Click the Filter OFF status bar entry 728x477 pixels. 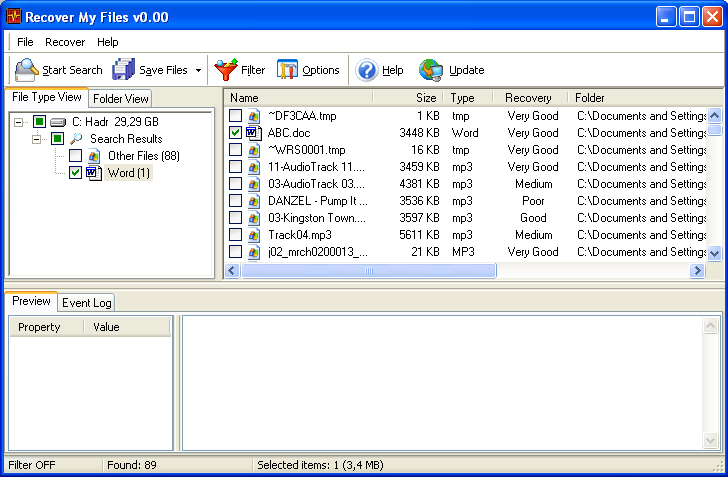(x=32, y=465)
